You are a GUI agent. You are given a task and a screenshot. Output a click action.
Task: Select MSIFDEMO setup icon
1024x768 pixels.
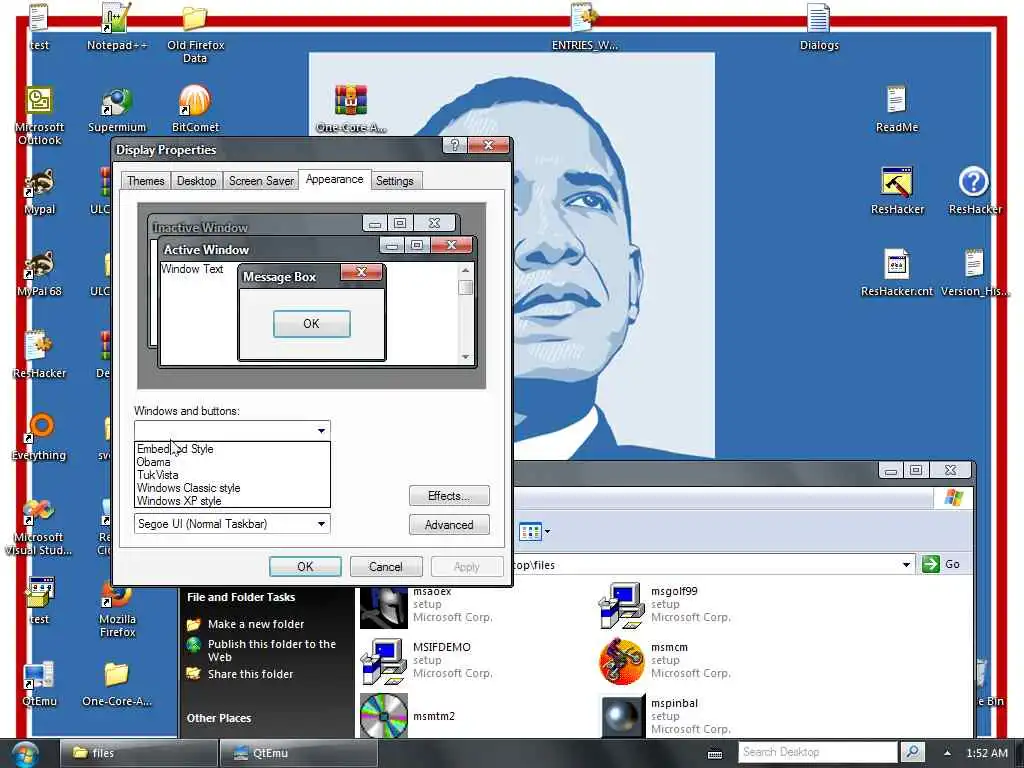click(383, 662)
